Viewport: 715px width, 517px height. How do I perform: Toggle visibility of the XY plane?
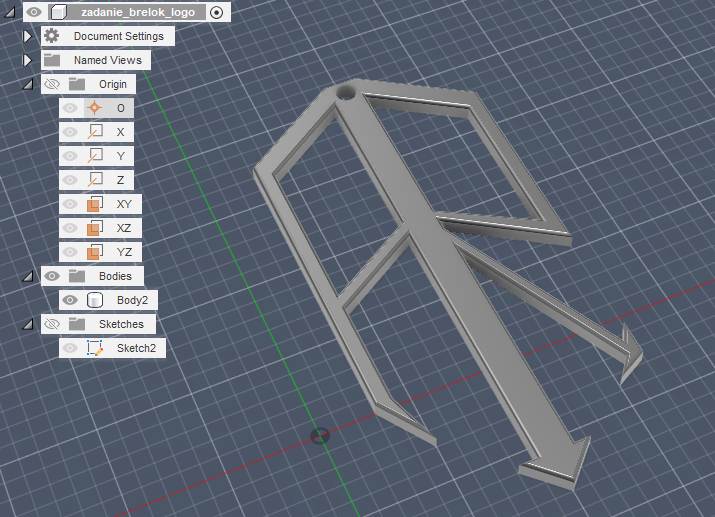(70, 204)
